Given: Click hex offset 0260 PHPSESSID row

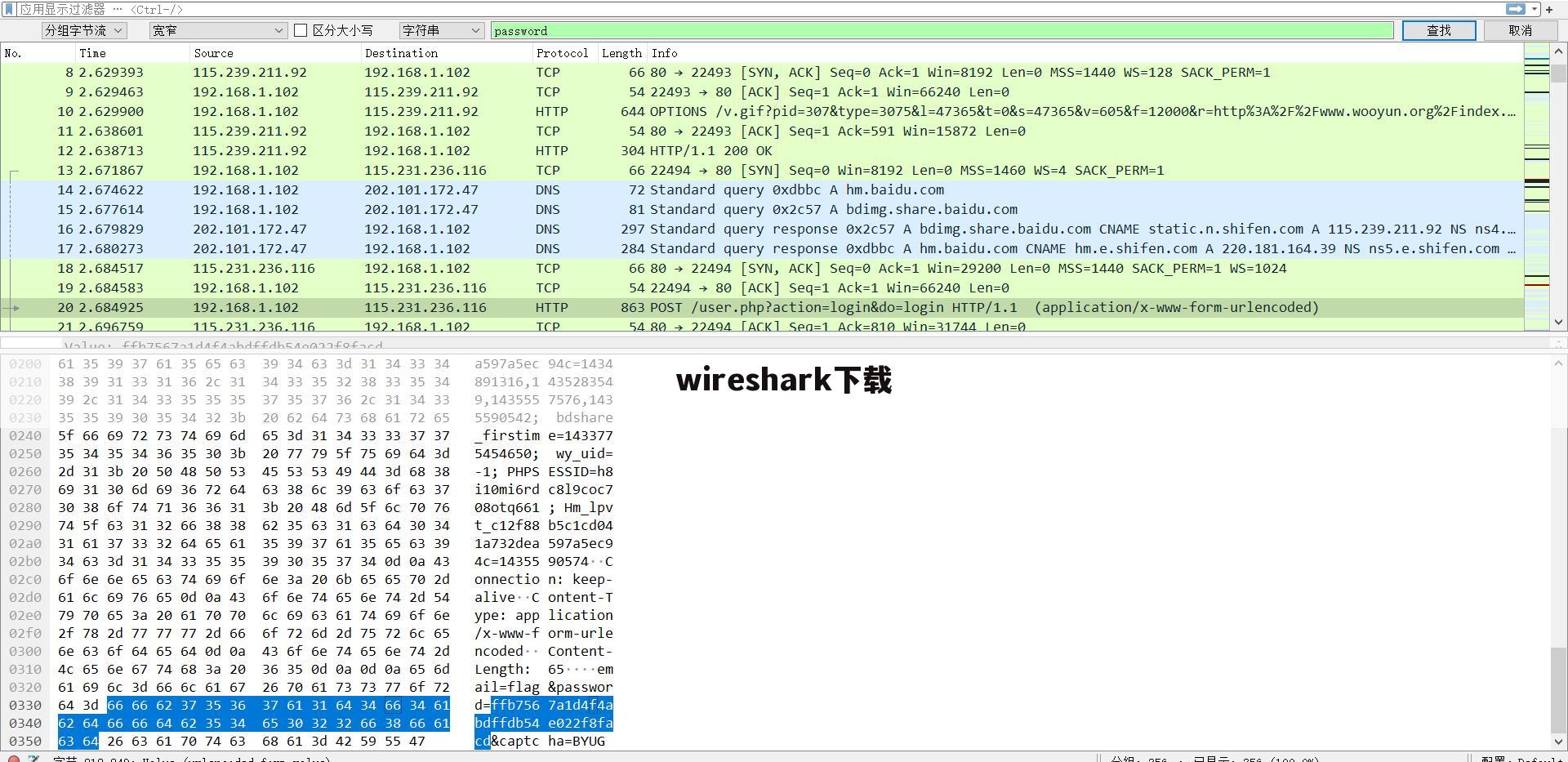Looking at the screenshot, I should click(310, 471).
